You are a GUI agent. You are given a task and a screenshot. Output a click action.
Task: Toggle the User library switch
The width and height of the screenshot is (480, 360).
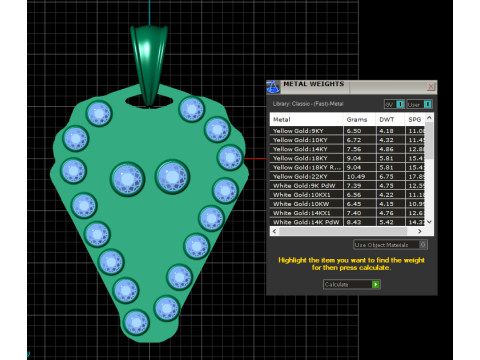pyautogui.click(x=419, y=104)
